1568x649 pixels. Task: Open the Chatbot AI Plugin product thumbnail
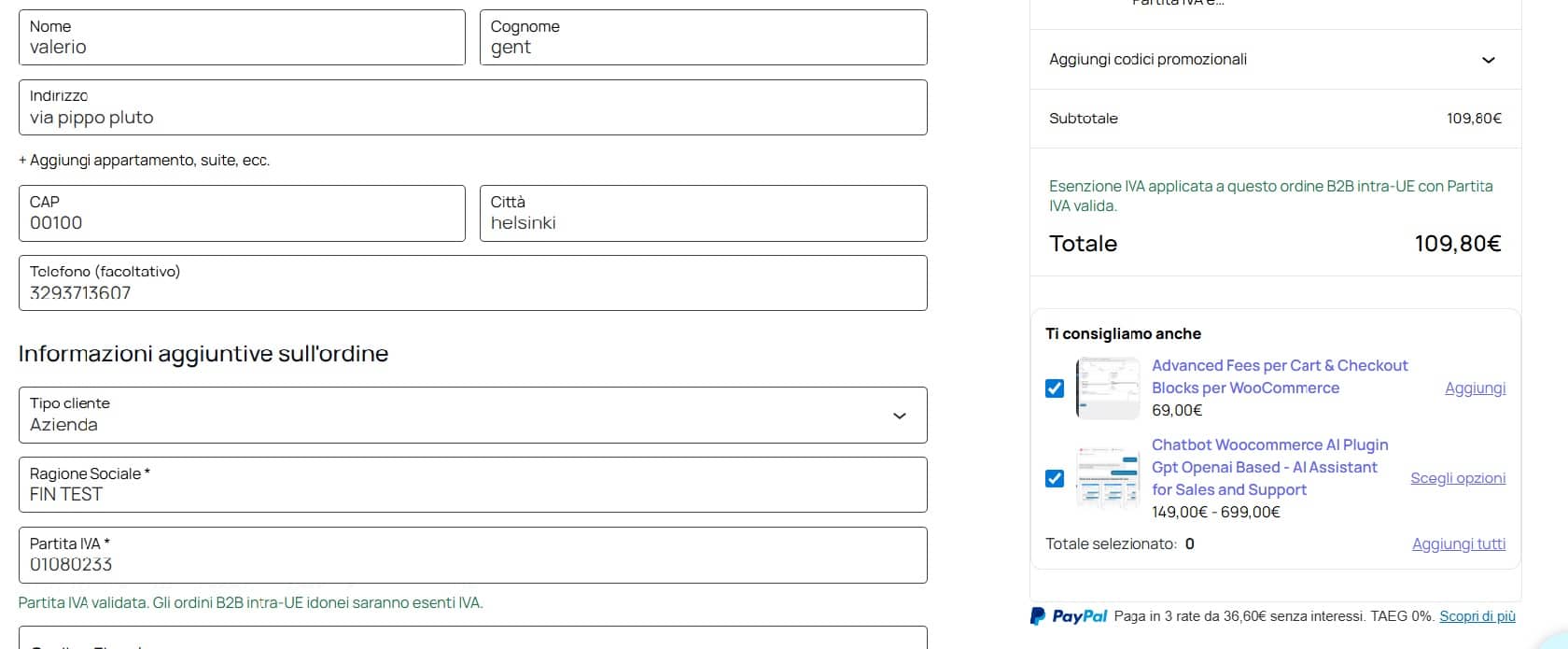pos(1107,477)
